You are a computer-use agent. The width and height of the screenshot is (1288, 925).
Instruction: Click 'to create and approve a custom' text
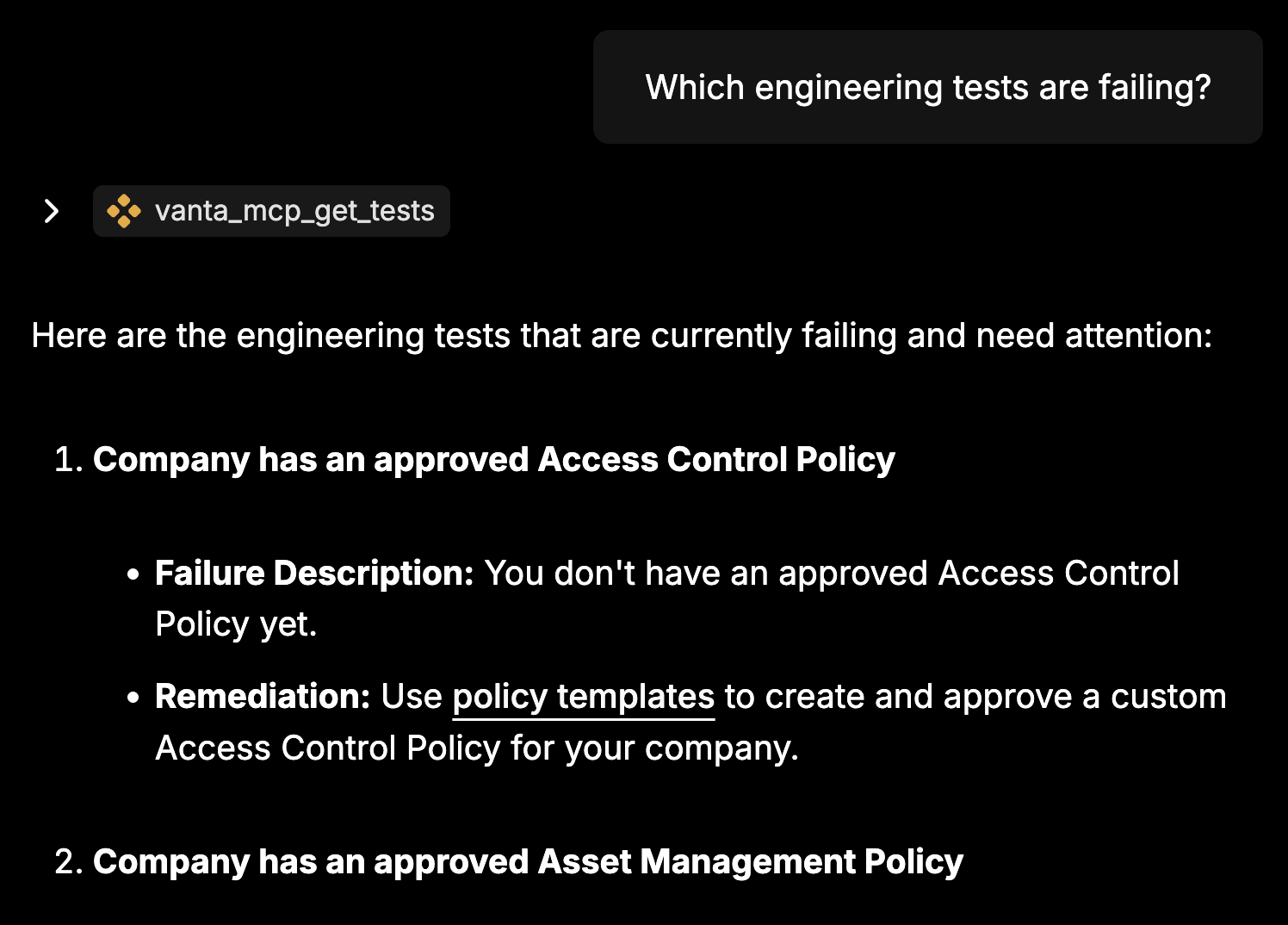tap(975, 697)
